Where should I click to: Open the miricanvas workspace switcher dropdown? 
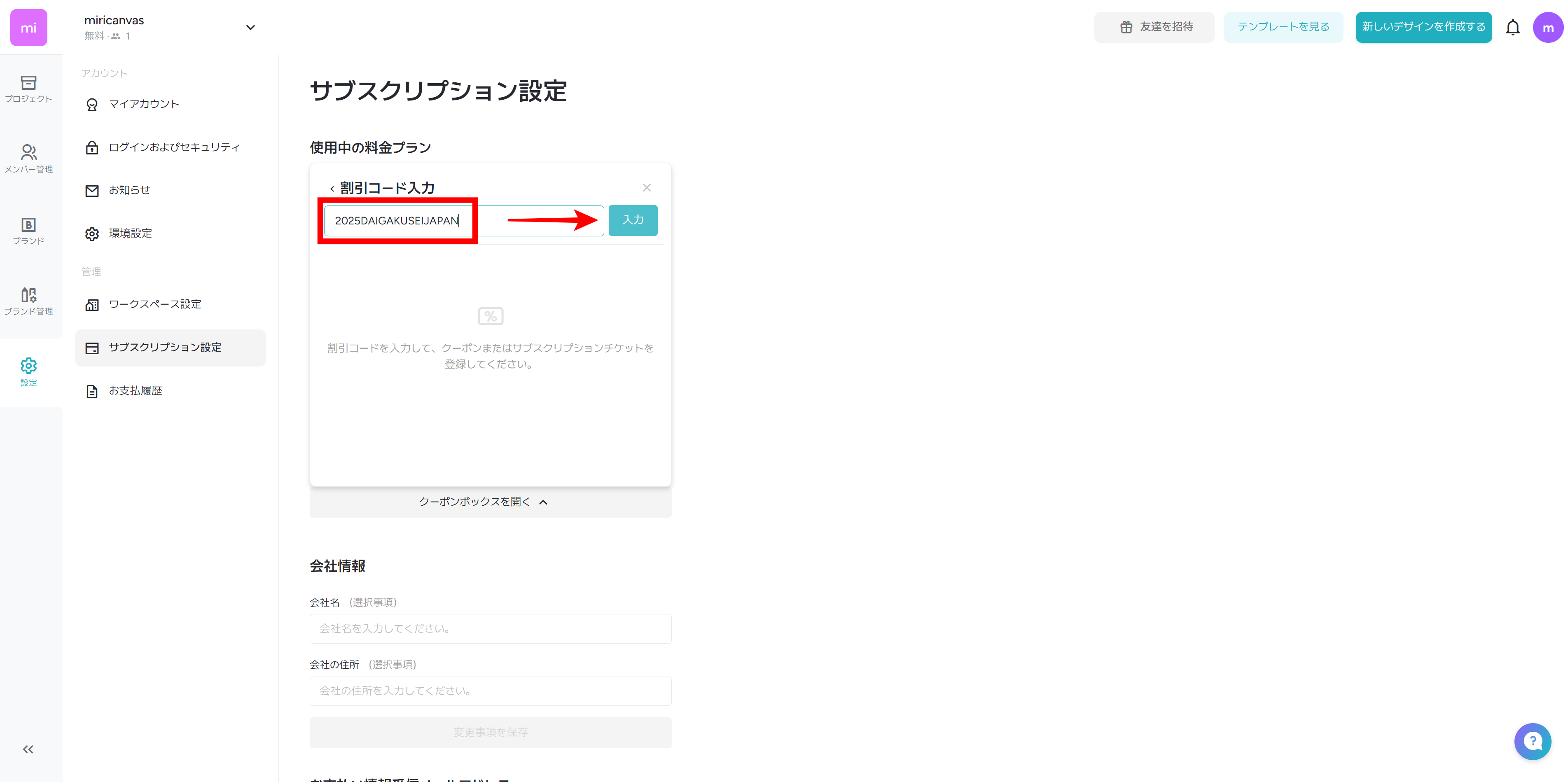pyautogui.click(x=250, y=28)
